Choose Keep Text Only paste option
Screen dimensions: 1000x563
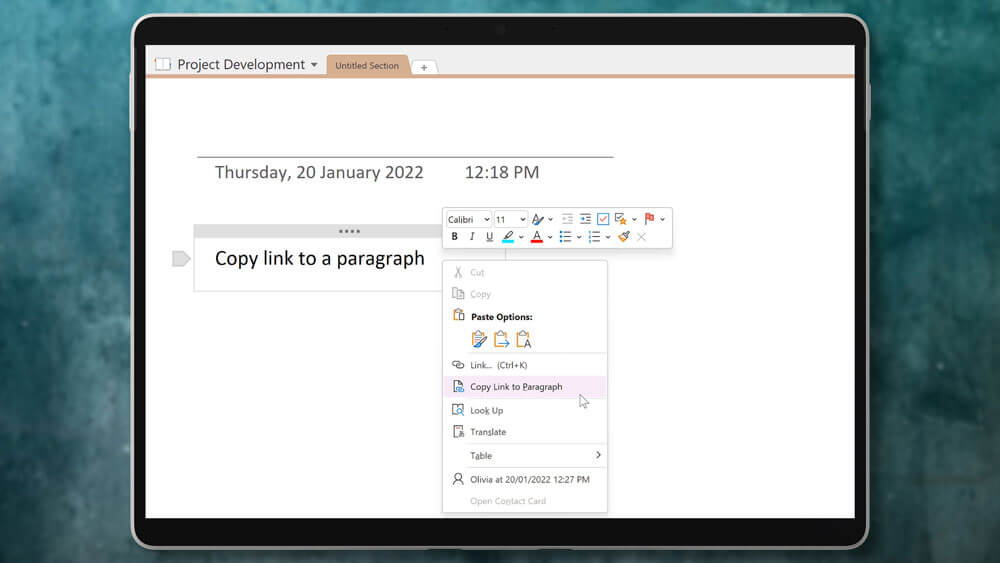pos(523,339)
